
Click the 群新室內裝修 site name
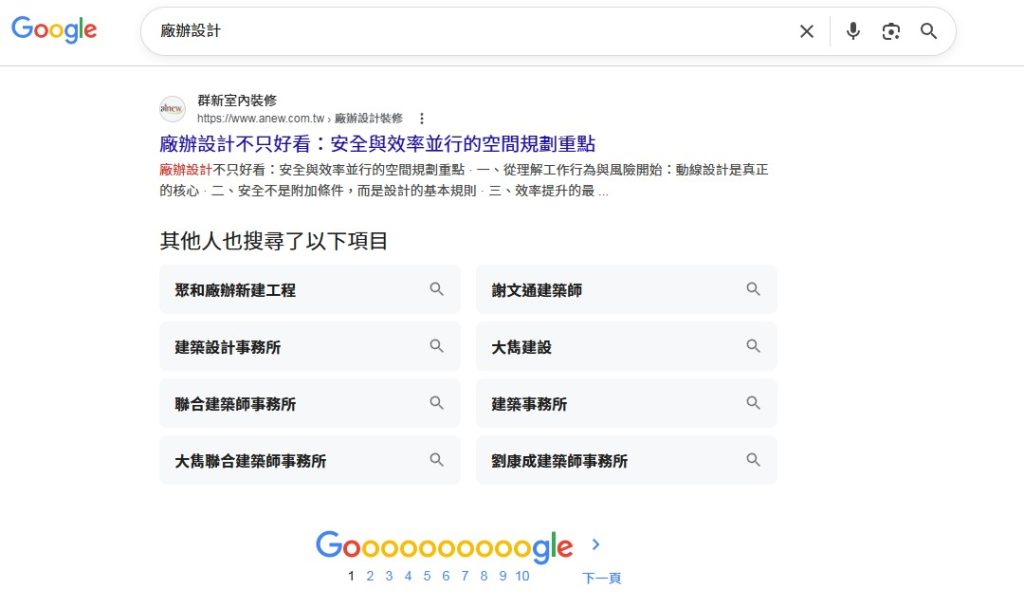237,100
